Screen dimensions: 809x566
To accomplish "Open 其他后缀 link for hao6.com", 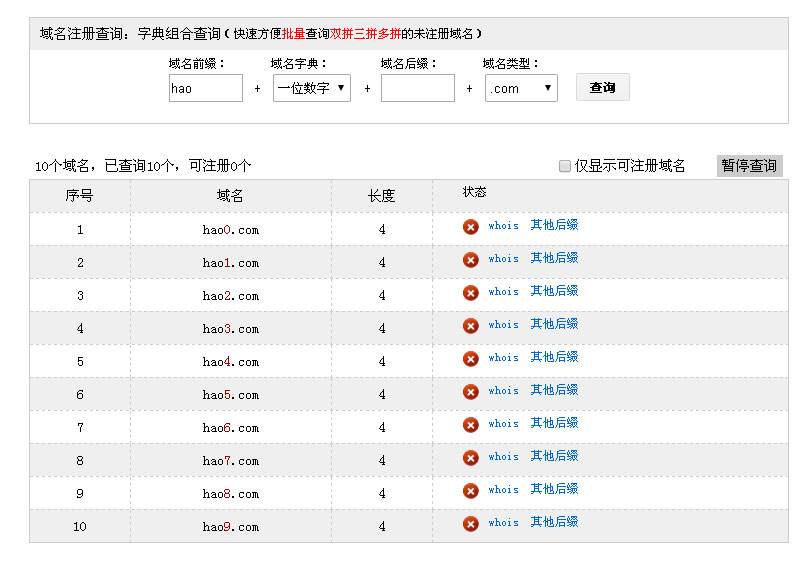I will [555, 423].
